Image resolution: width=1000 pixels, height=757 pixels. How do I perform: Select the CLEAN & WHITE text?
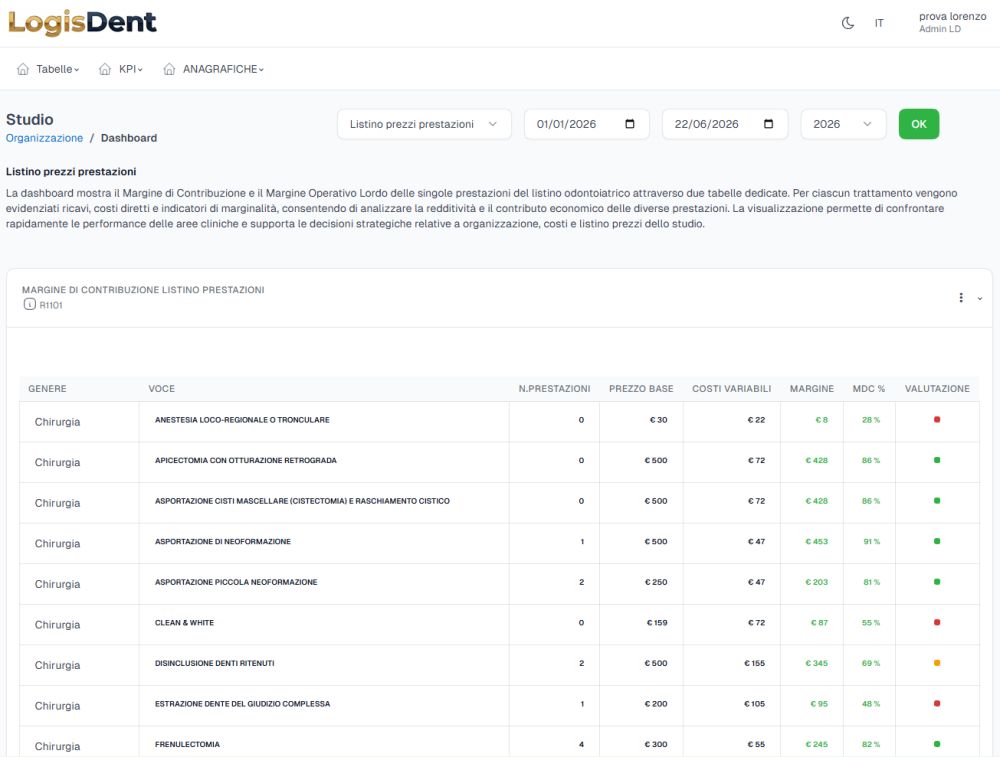tap(184, 622)
